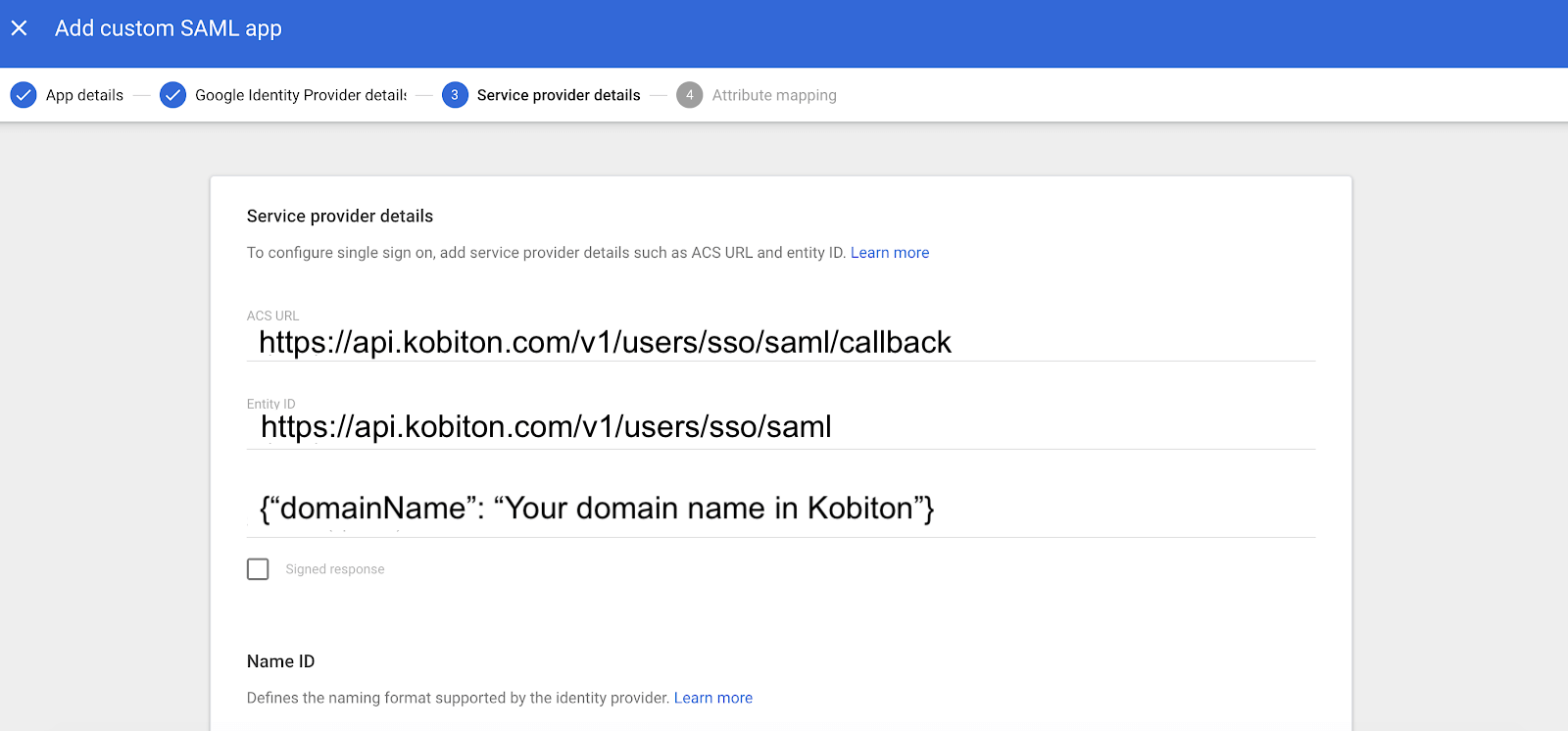1568x731 pixels.
Task: Open the Google Identity Provider details step
Action: [x=301, y=95]
